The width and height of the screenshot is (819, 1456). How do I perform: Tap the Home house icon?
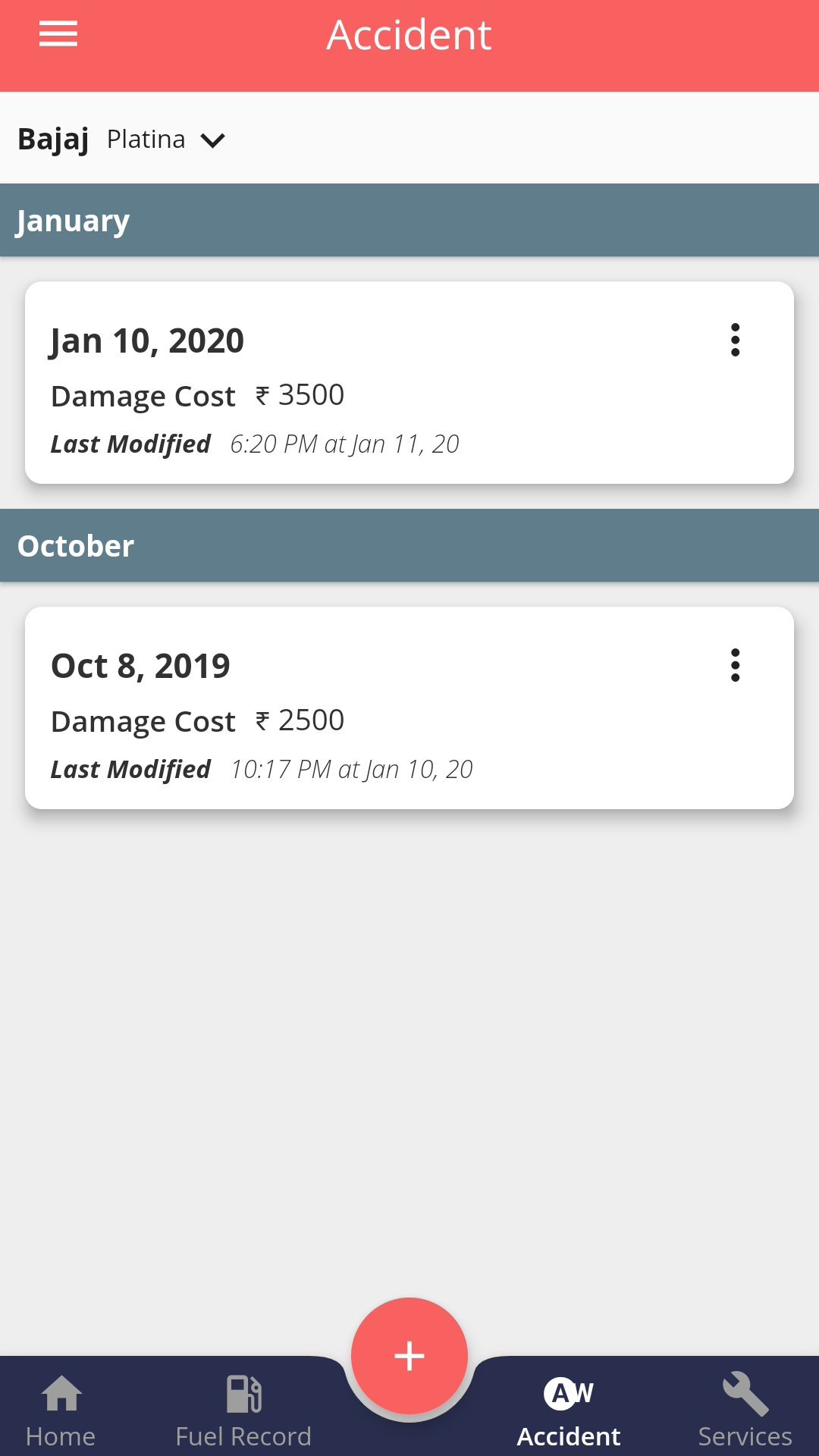[x=61, y=1394]
